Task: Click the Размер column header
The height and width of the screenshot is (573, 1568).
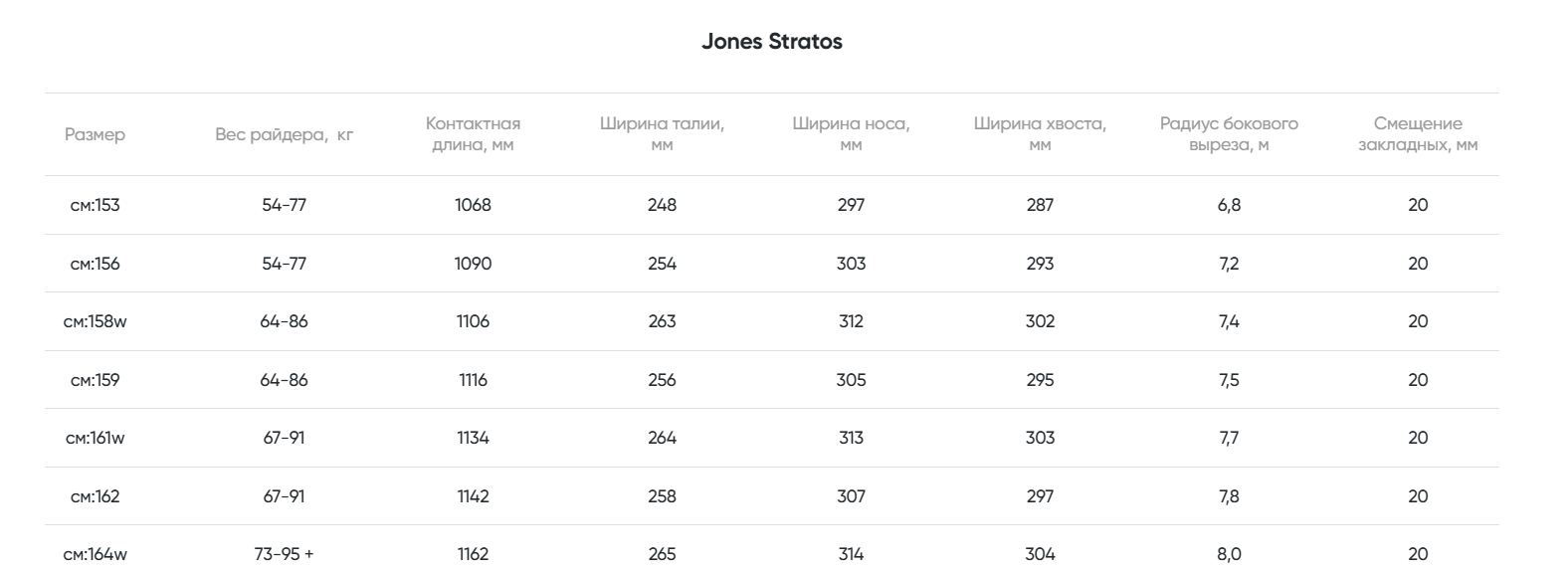Action: (96, 134)
